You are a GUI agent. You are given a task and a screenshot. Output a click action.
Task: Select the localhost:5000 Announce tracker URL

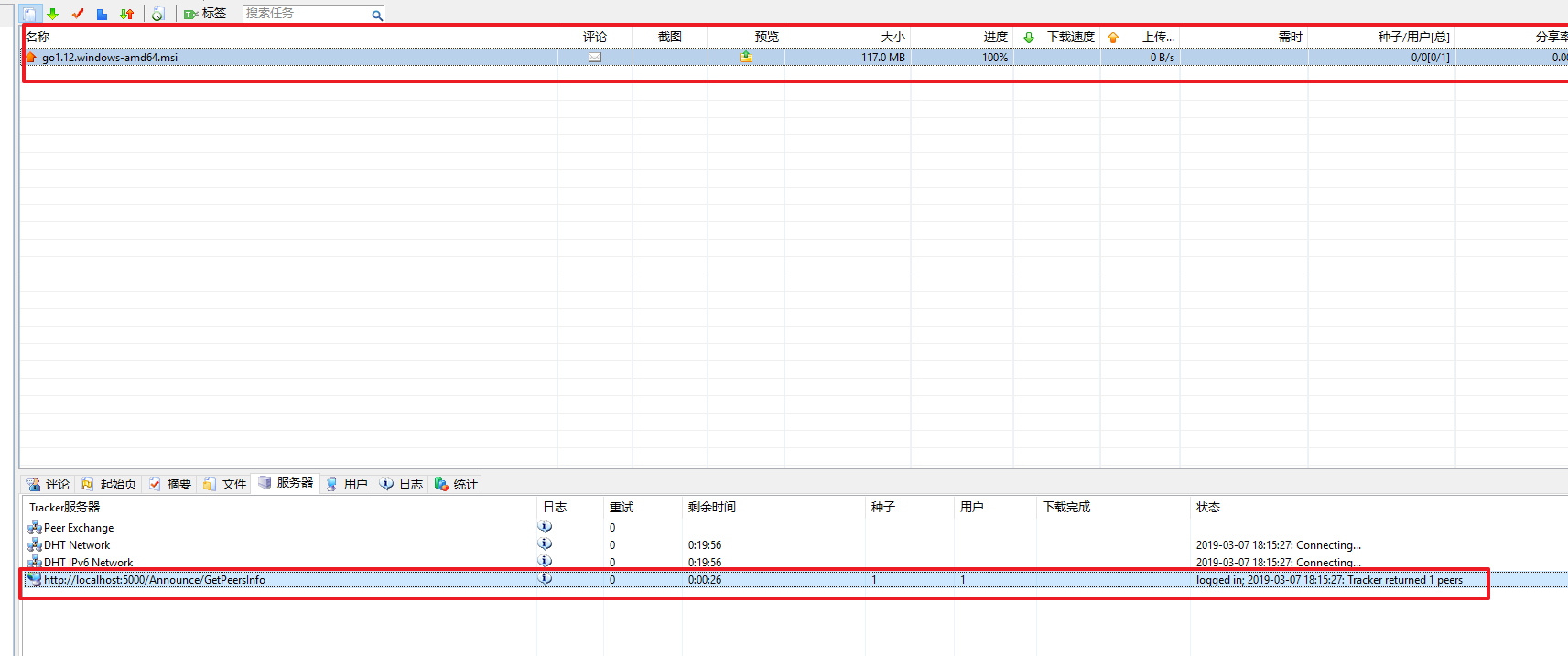155,580
